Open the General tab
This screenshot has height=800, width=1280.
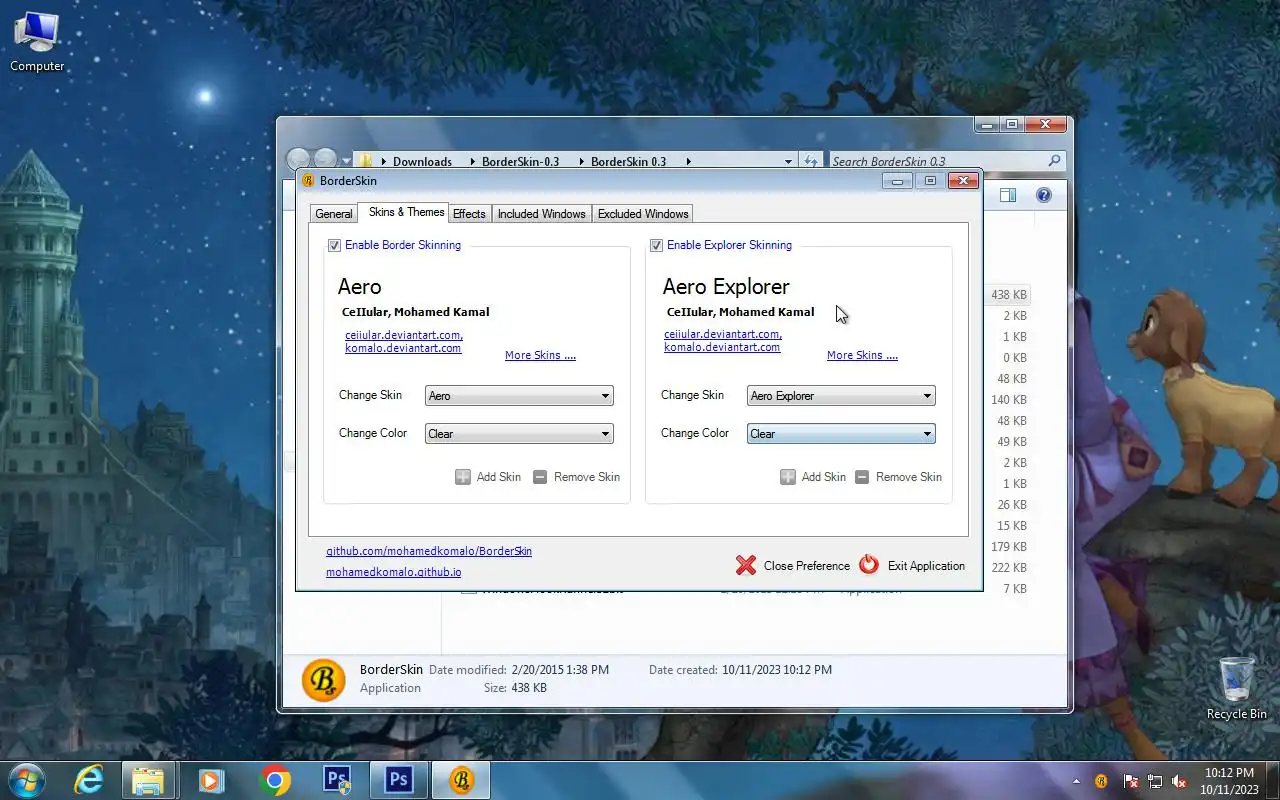333,214
